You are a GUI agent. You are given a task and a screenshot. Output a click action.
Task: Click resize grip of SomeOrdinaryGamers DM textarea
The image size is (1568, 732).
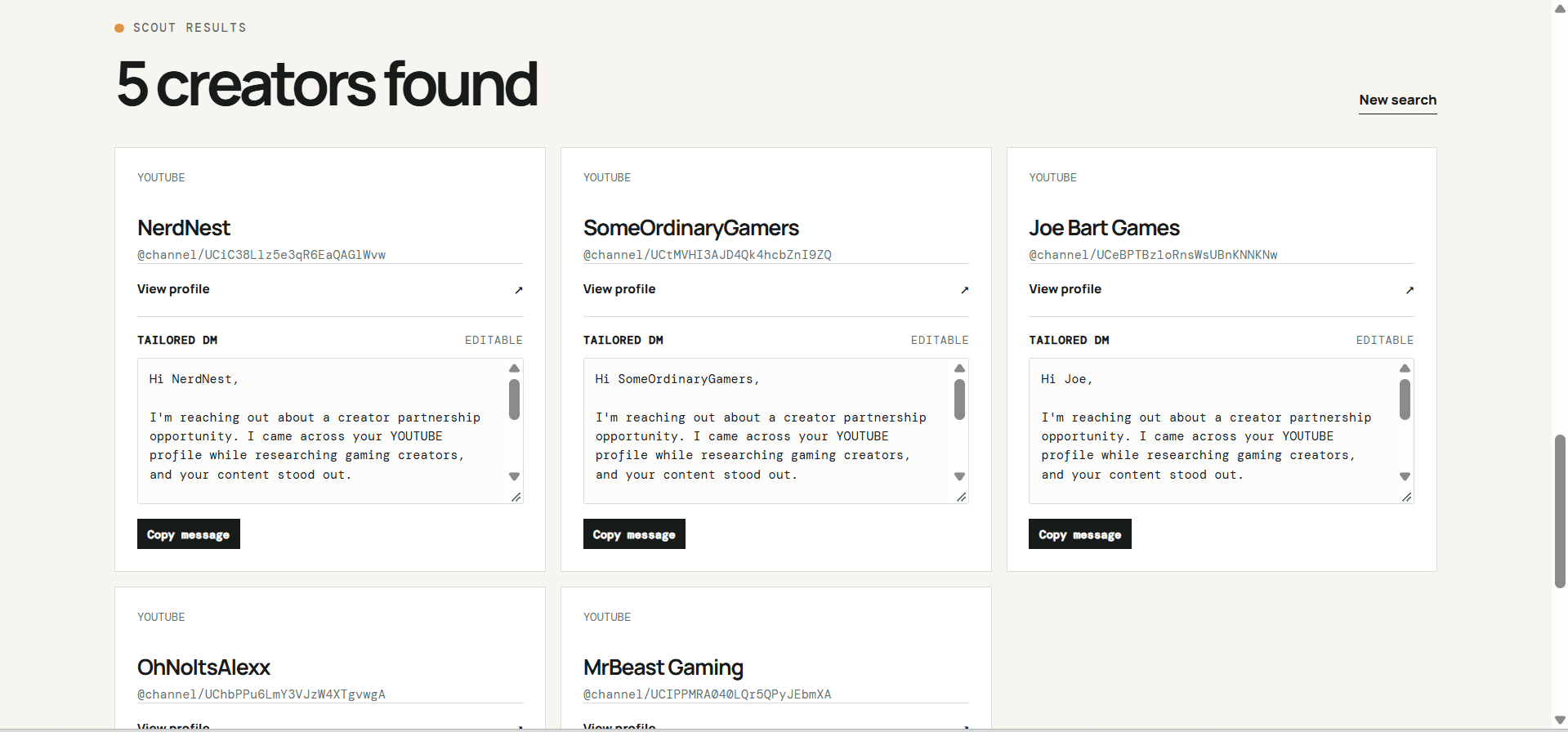pos(961,497)
